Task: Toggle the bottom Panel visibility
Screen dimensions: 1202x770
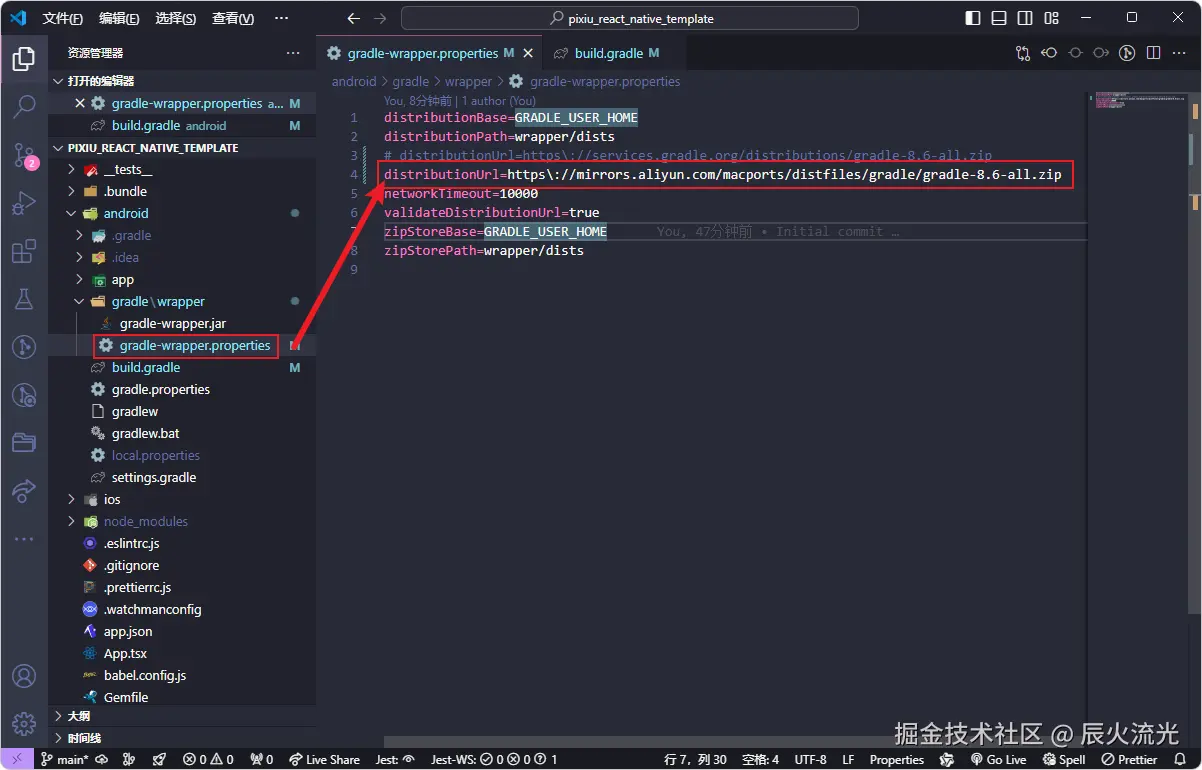Action: [x=999, y=18]
